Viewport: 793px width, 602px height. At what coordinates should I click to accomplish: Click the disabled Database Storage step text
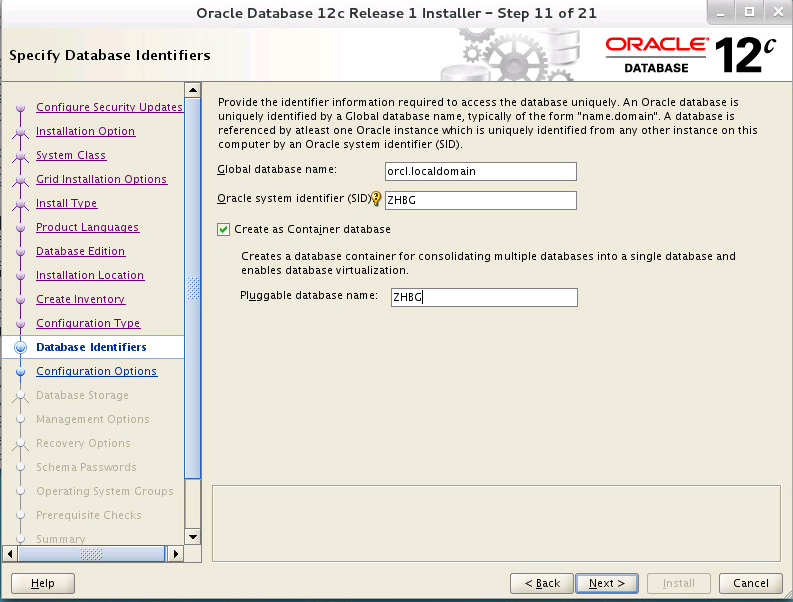tap(82, 395)
